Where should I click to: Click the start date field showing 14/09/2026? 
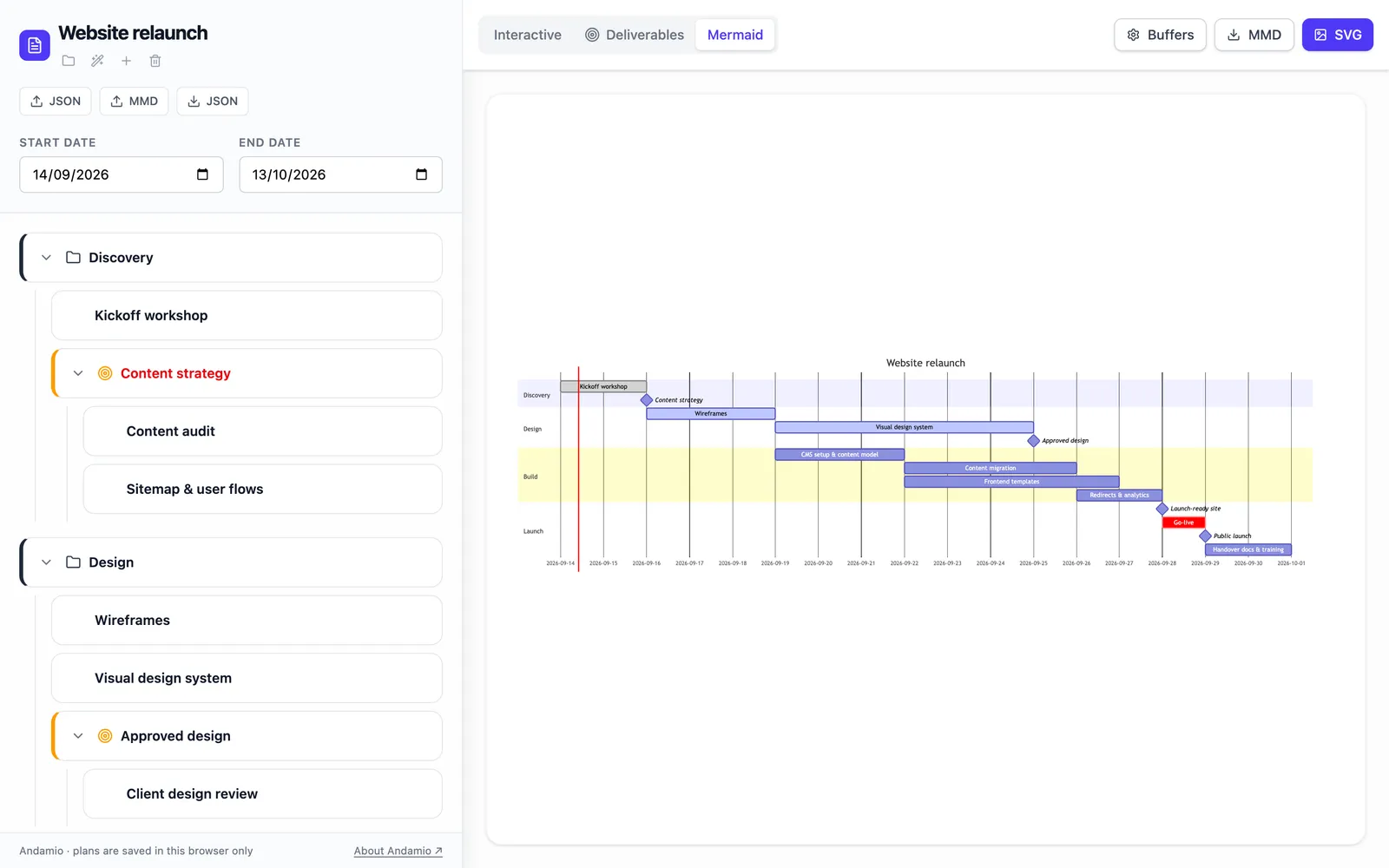click(x=122, y=174)
